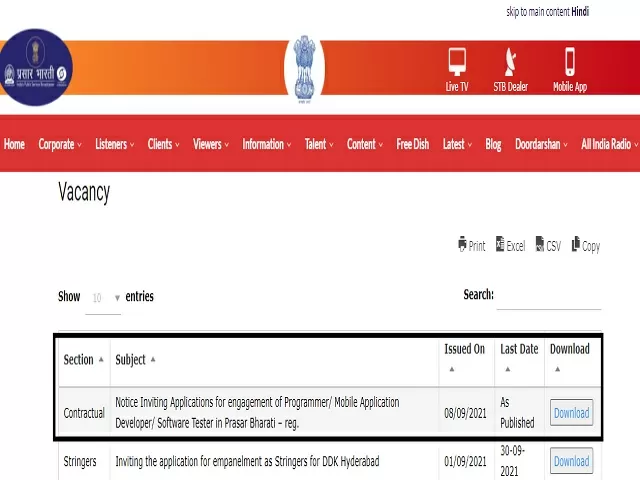Image resolution: width=640 pixels, height=480 pixels.
Task: Sort table by Section column
Action: tap(84, 359)
